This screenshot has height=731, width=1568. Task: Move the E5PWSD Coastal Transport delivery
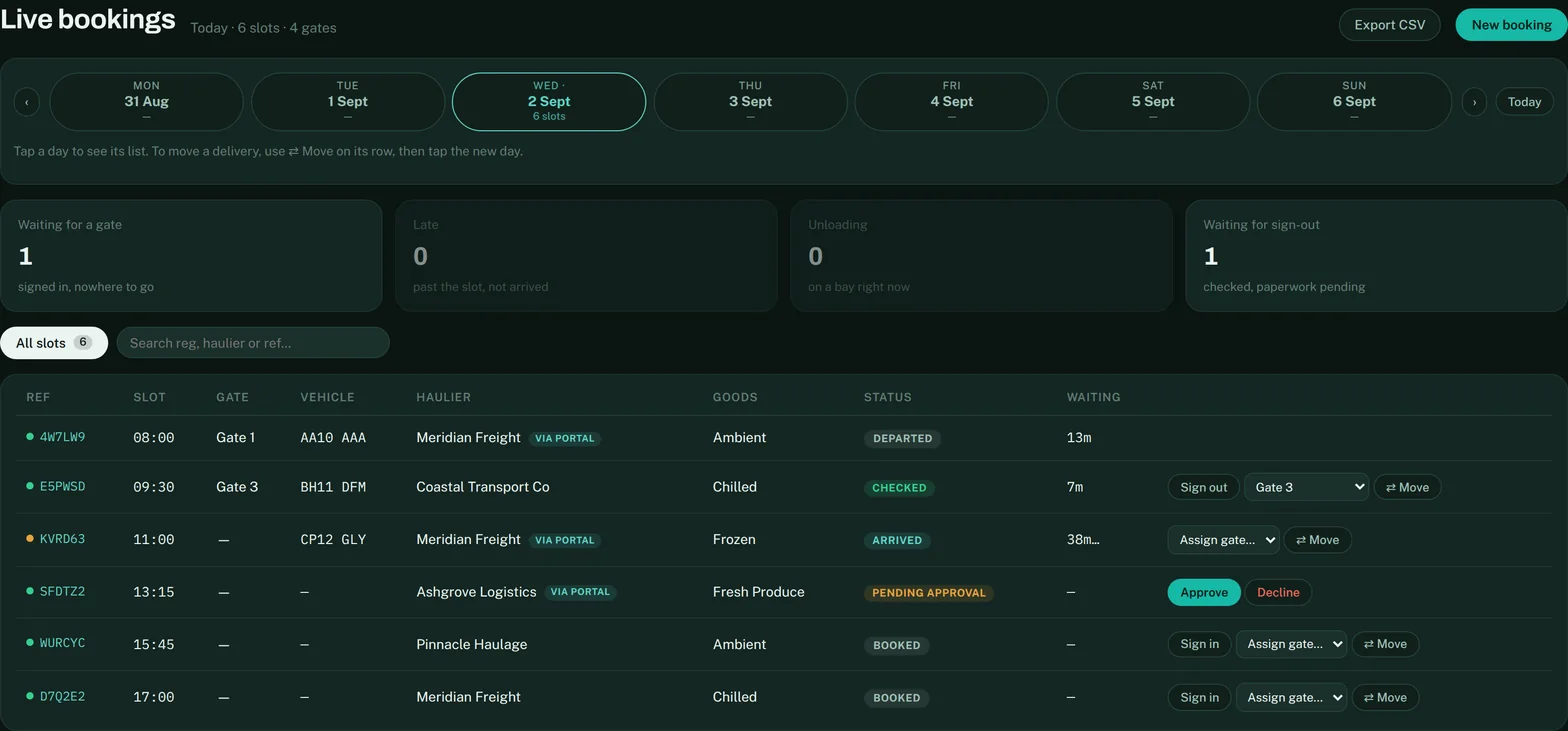pos(1407,487)
